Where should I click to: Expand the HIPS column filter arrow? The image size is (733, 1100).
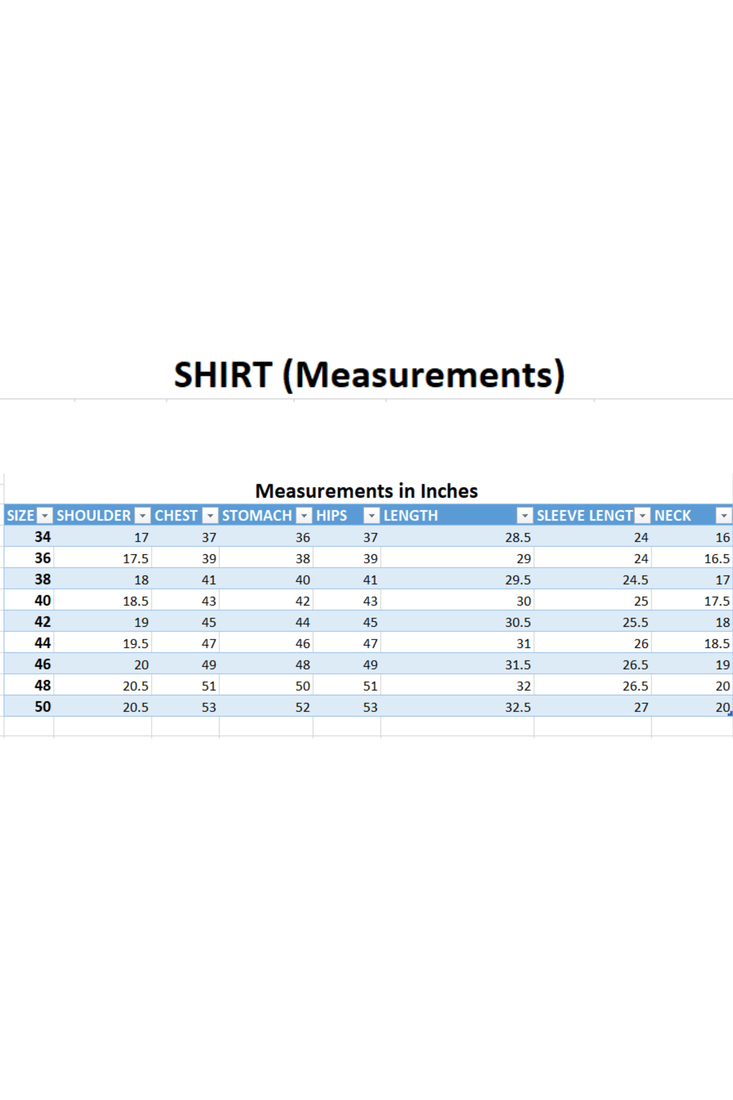click(x=371, y=516)
